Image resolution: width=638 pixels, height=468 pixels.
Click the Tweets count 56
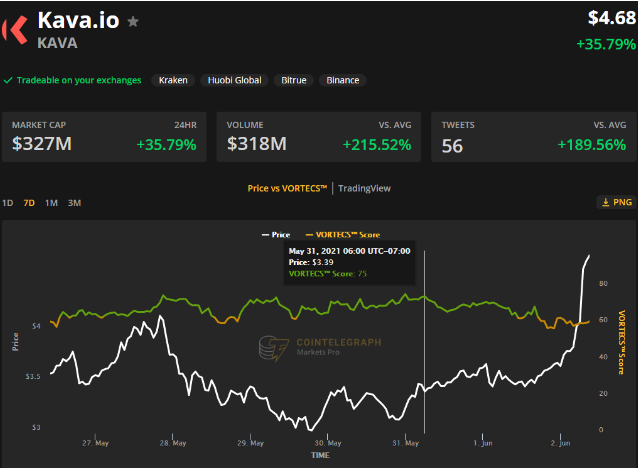452,146
